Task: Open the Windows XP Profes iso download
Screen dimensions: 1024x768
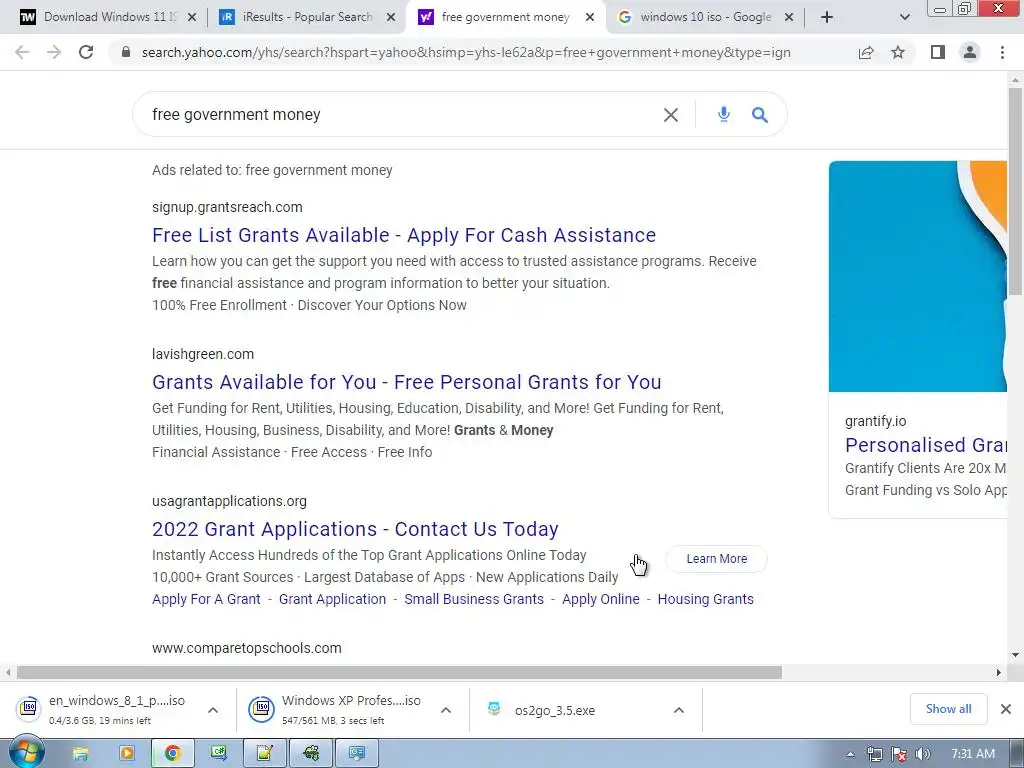Action: tap(338, 709)
